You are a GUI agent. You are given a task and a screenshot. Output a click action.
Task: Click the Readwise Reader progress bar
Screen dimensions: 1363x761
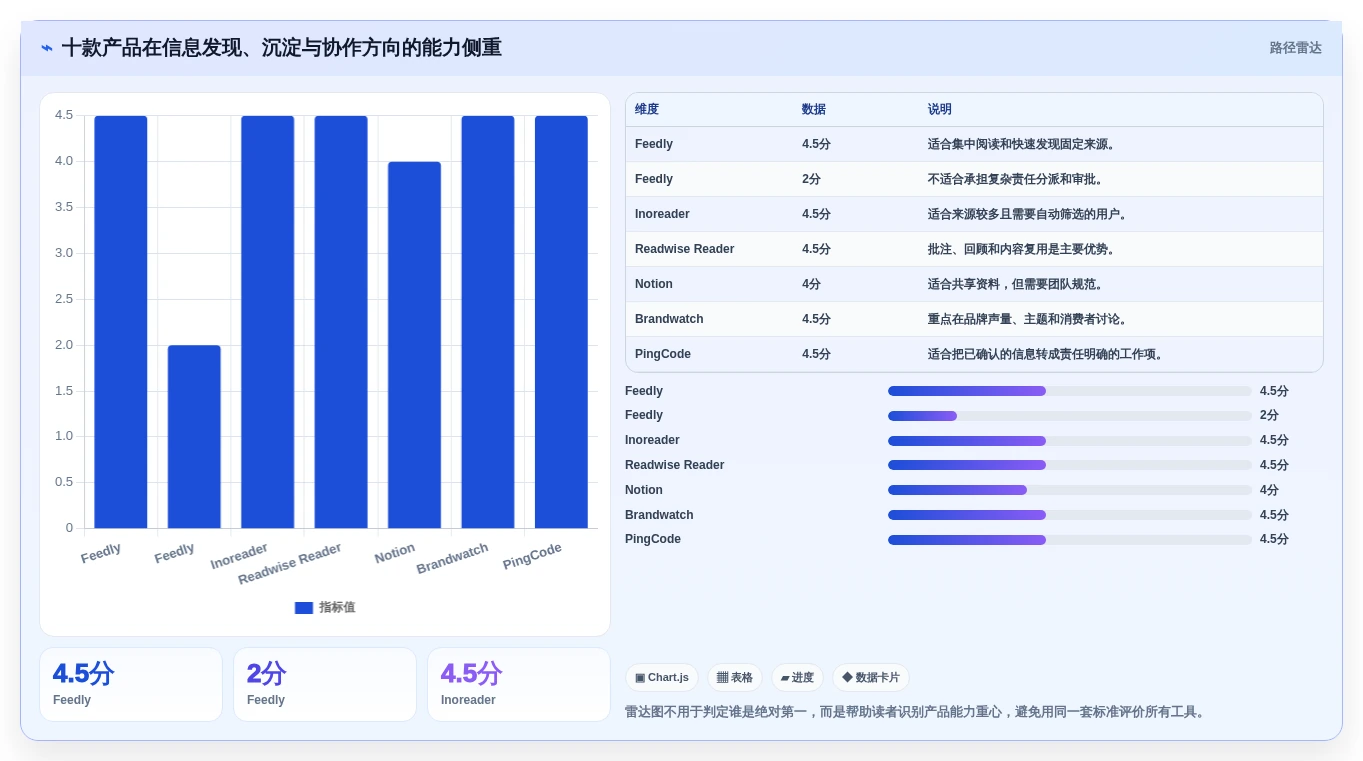coord(1070,466)
